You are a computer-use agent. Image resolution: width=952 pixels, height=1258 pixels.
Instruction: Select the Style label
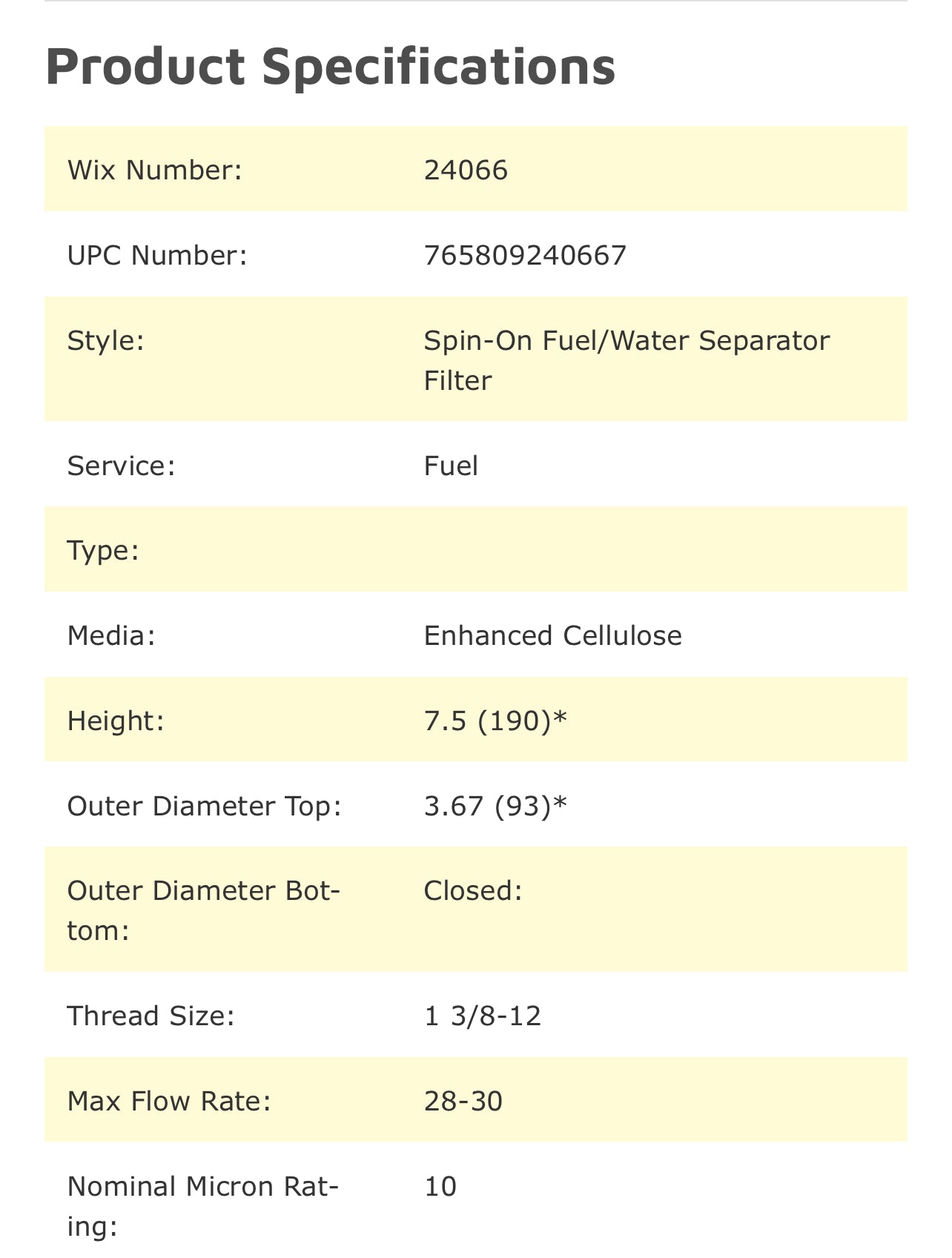tap(105, 341)
